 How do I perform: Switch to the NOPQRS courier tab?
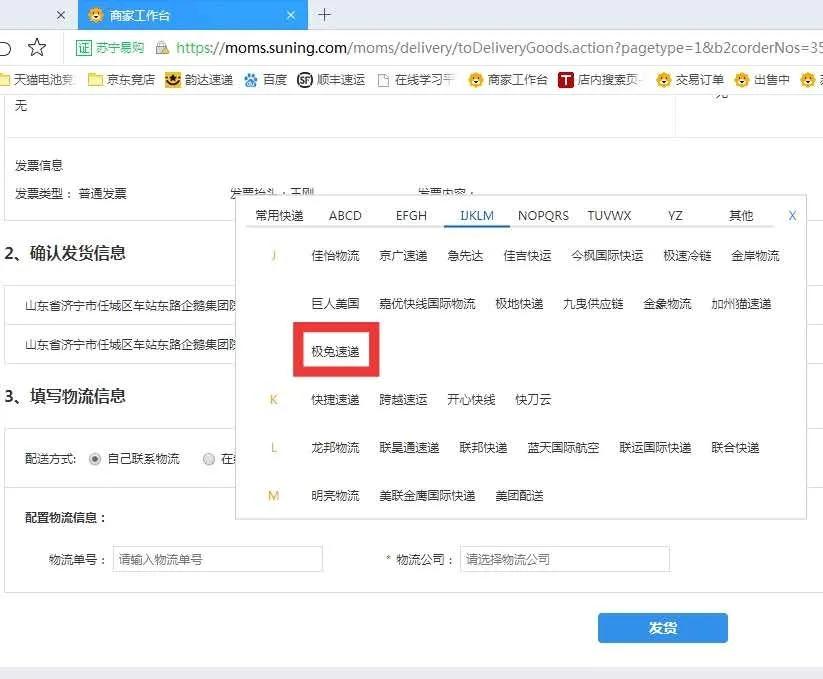(x=543, y=215)
